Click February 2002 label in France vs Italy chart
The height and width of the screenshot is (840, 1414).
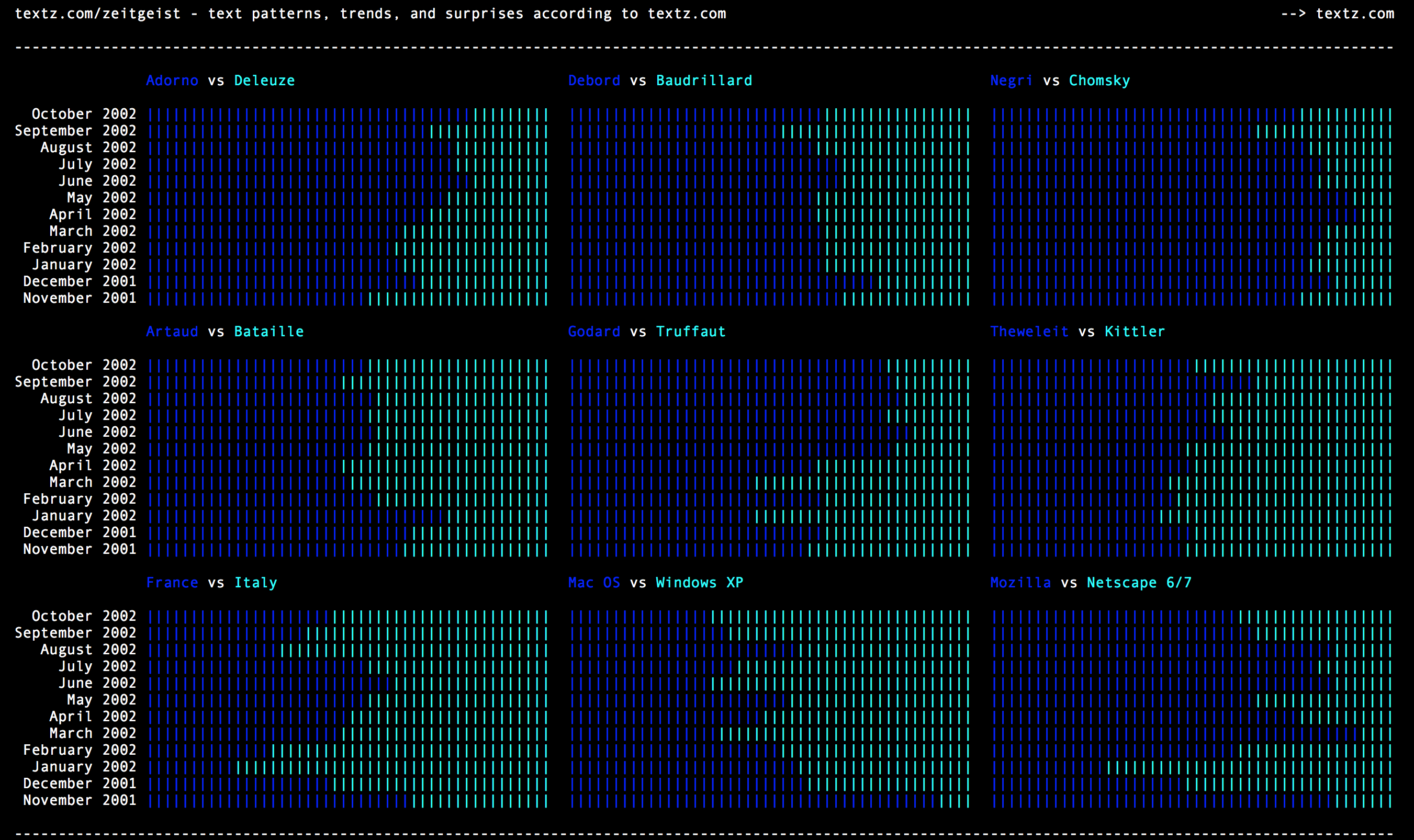click(80, 750)
